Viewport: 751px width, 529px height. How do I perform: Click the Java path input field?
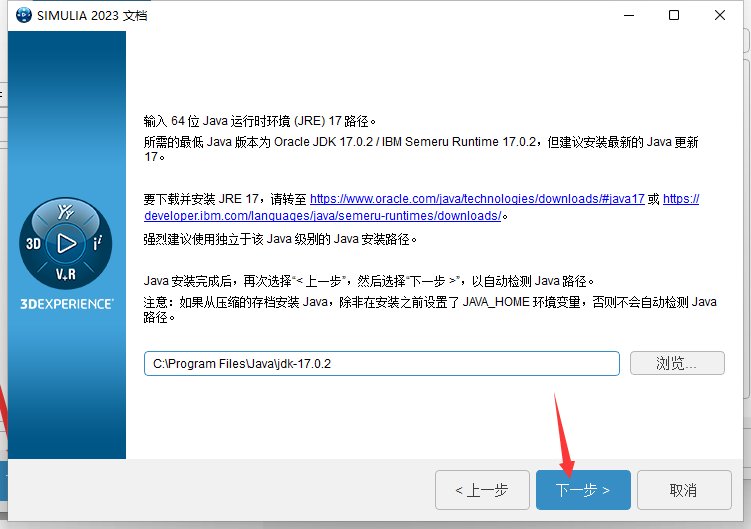381,363
